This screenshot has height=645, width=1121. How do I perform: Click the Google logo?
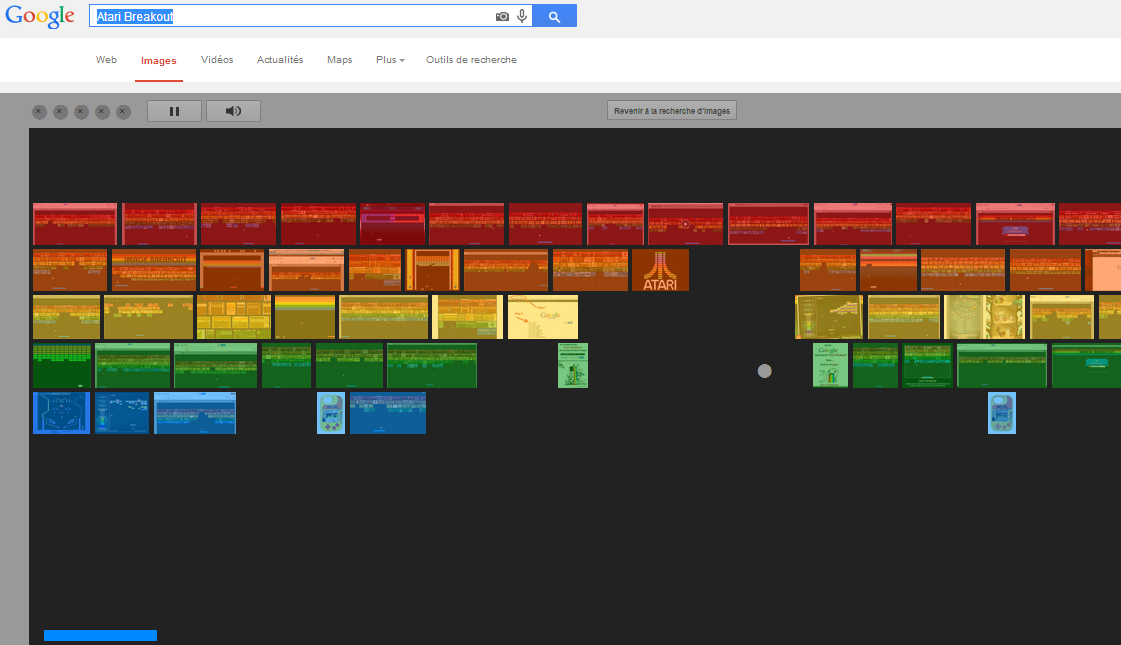click(x=40, y=16)
